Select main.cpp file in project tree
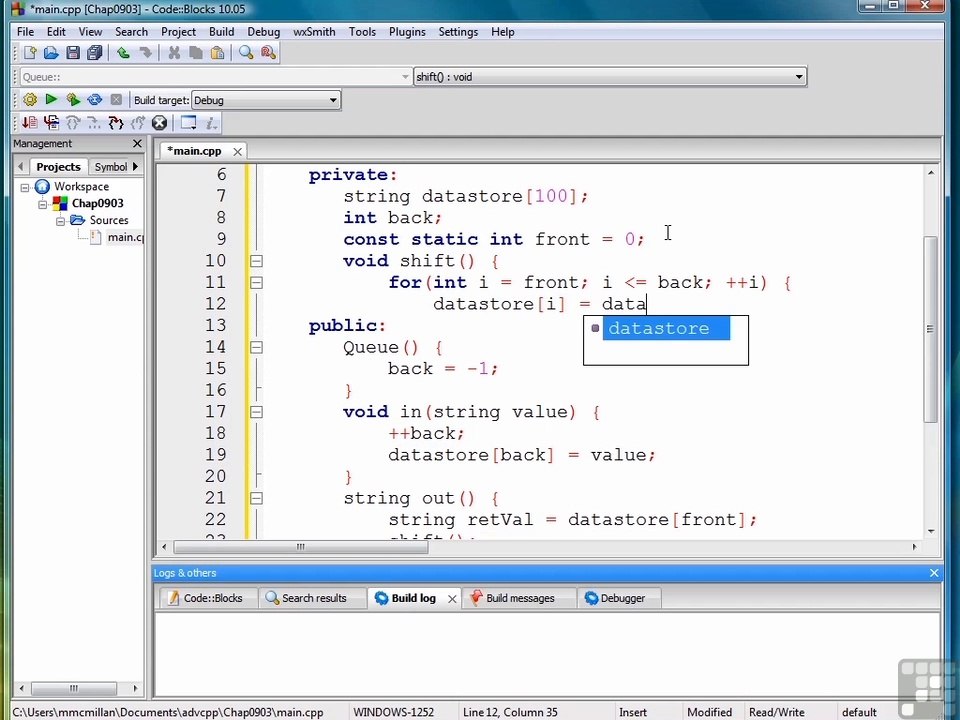The image size is (960, 720). click(x=118, y=237)
